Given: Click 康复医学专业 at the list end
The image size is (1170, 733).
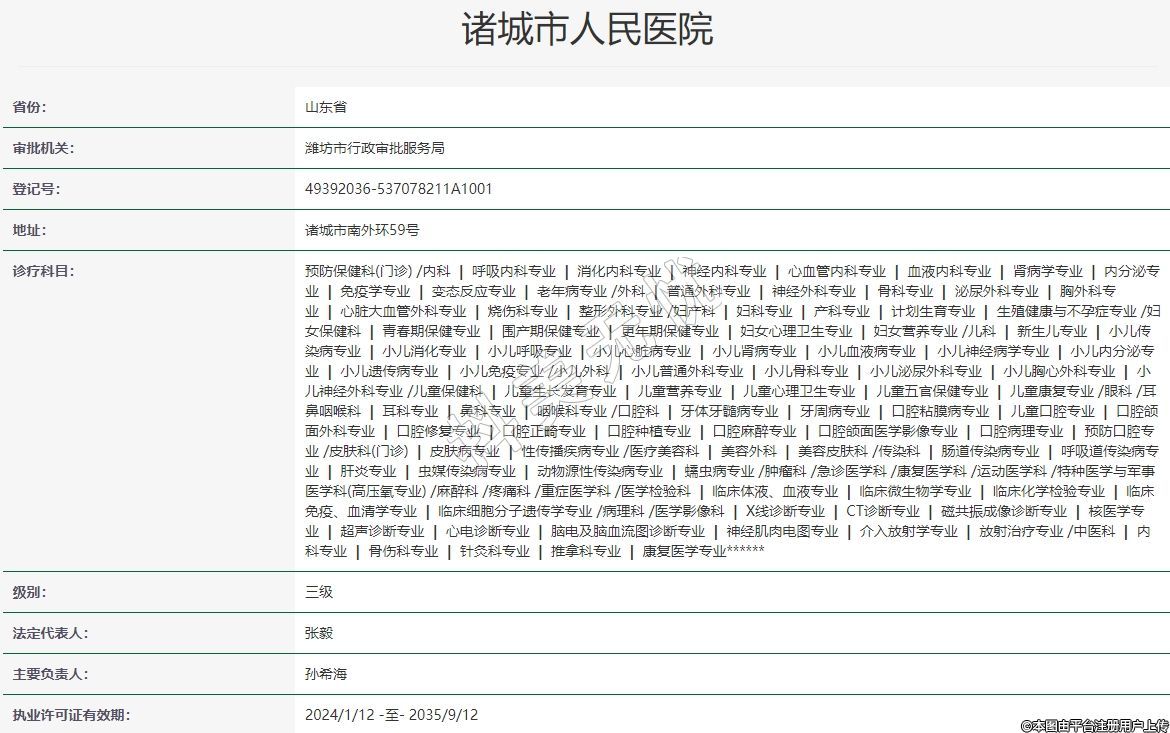Looking at the screenshot, I should tap(684, 551).
